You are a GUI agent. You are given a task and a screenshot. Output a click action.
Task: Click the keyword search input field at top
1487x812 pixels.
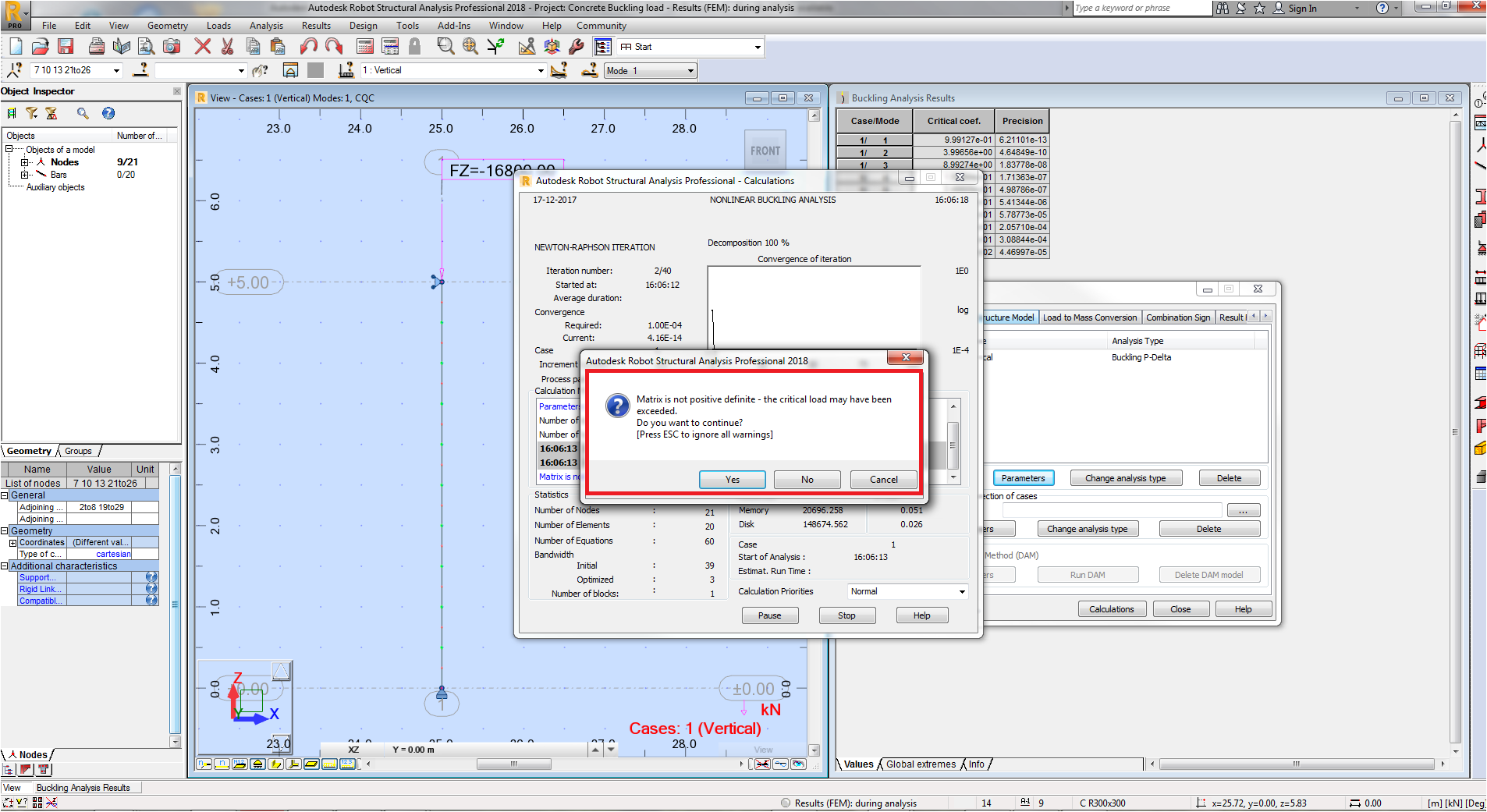1141,9
